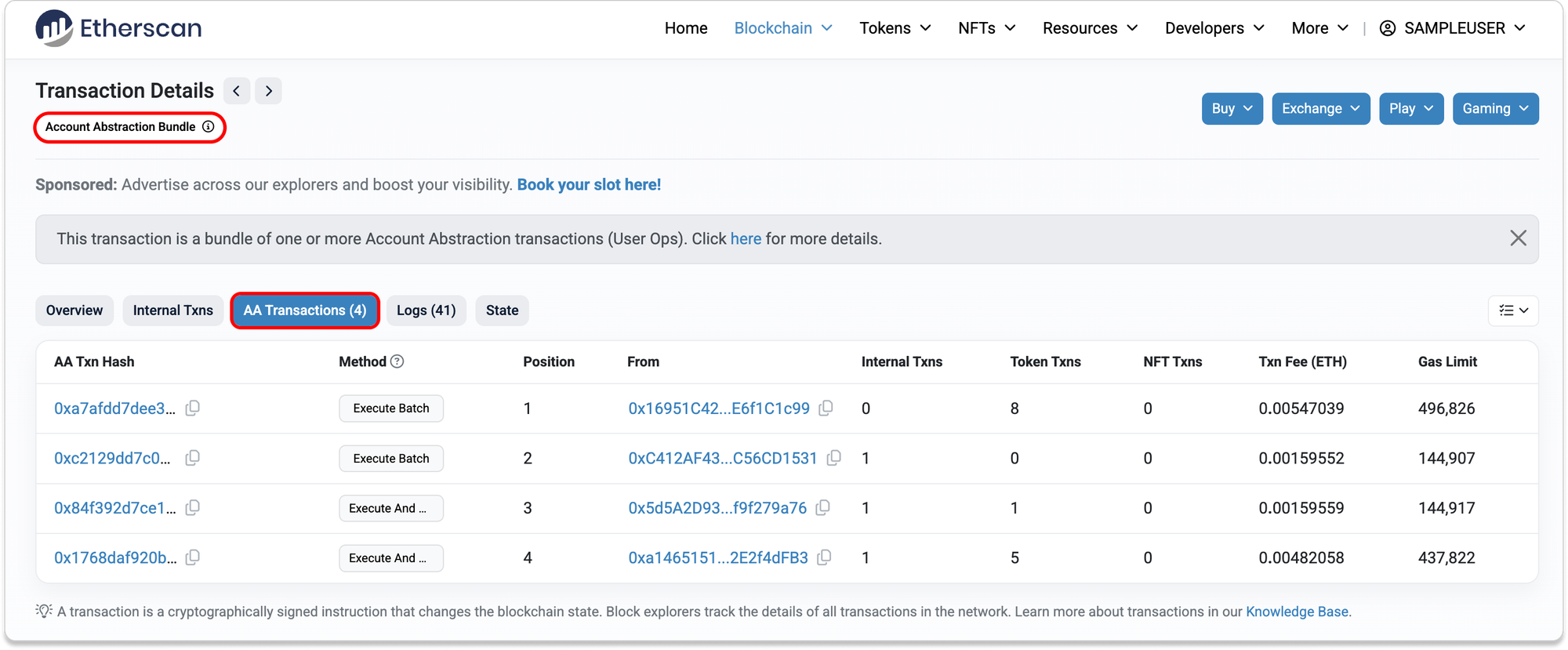
Task: Open the SAMPLEUSER account menu
Action: tap(1452, 28)
